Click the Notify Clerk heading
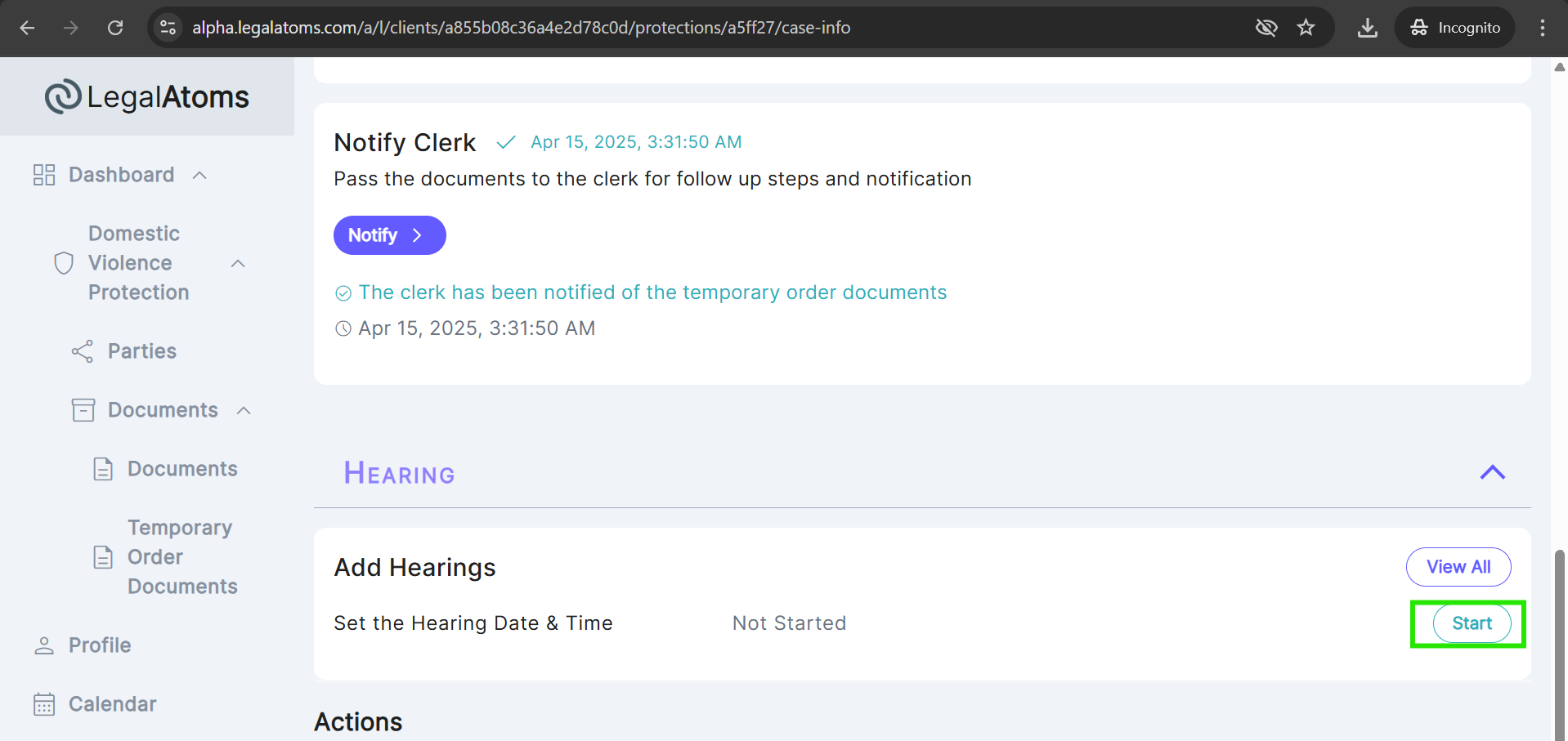The width and height of the screenshot is (1568, 741). [x=405, y=142]
